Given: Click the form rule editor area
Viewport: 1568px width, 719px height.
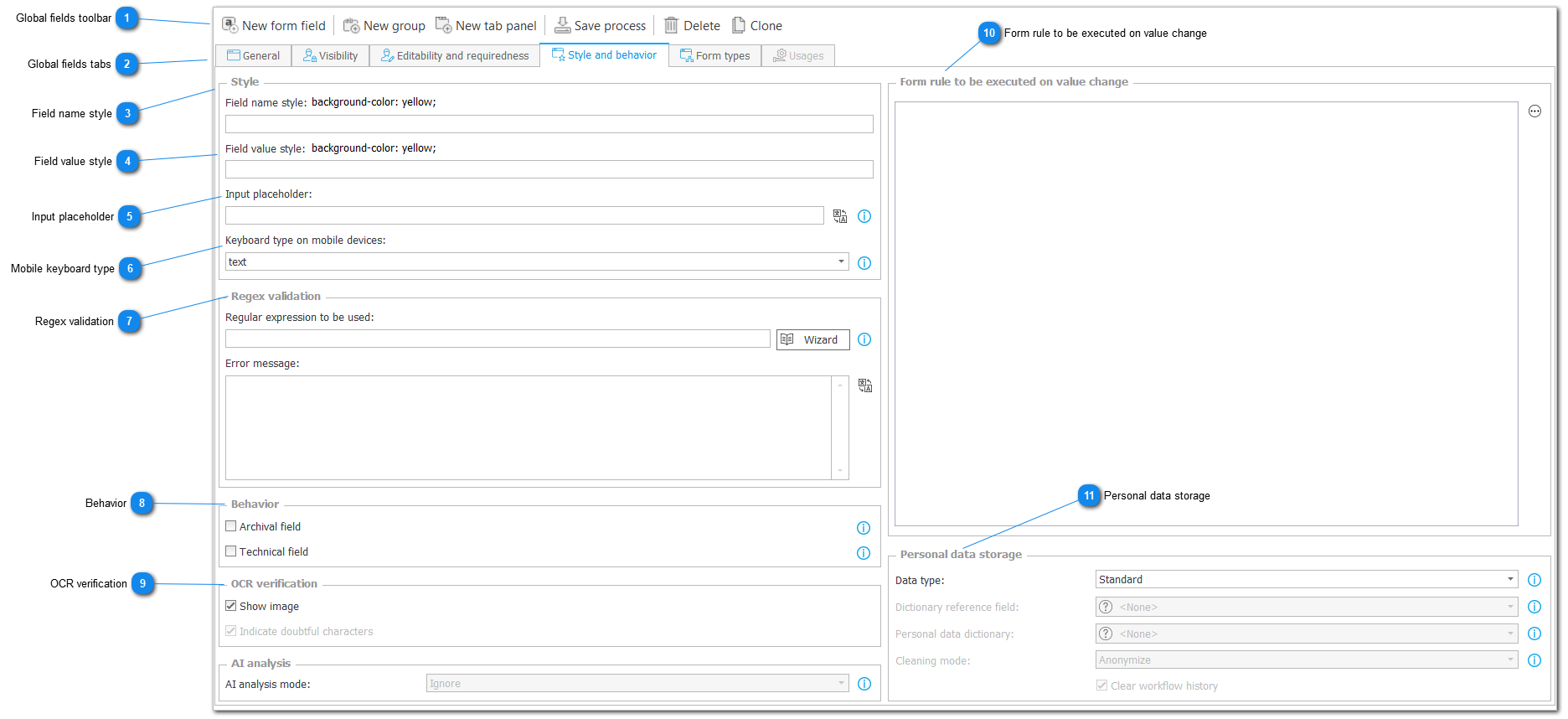Looking at the screenshot, I should pos(1206,313).
